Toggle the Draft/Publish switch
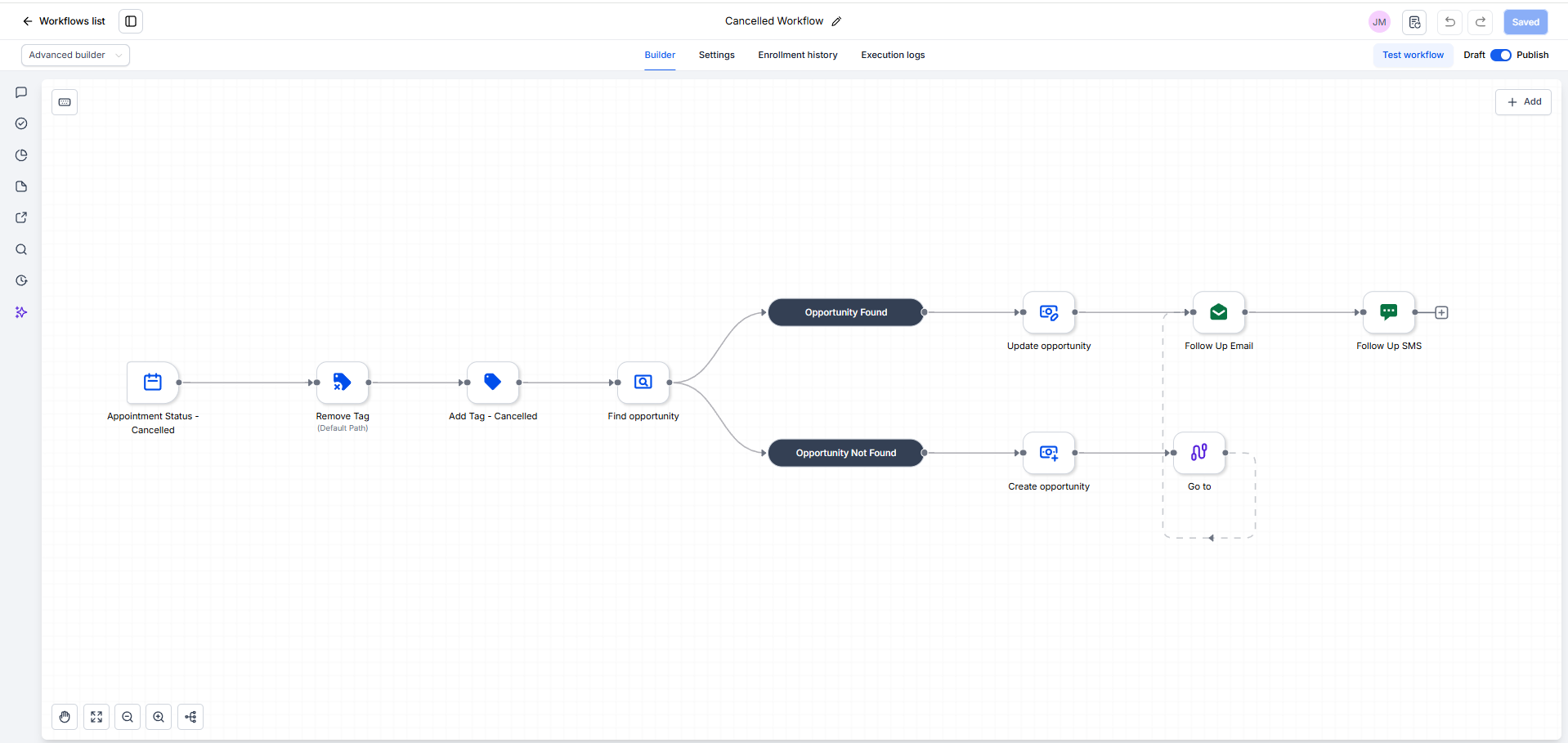Screen dimensions: 1568x743 click(x=1501, y=55)
